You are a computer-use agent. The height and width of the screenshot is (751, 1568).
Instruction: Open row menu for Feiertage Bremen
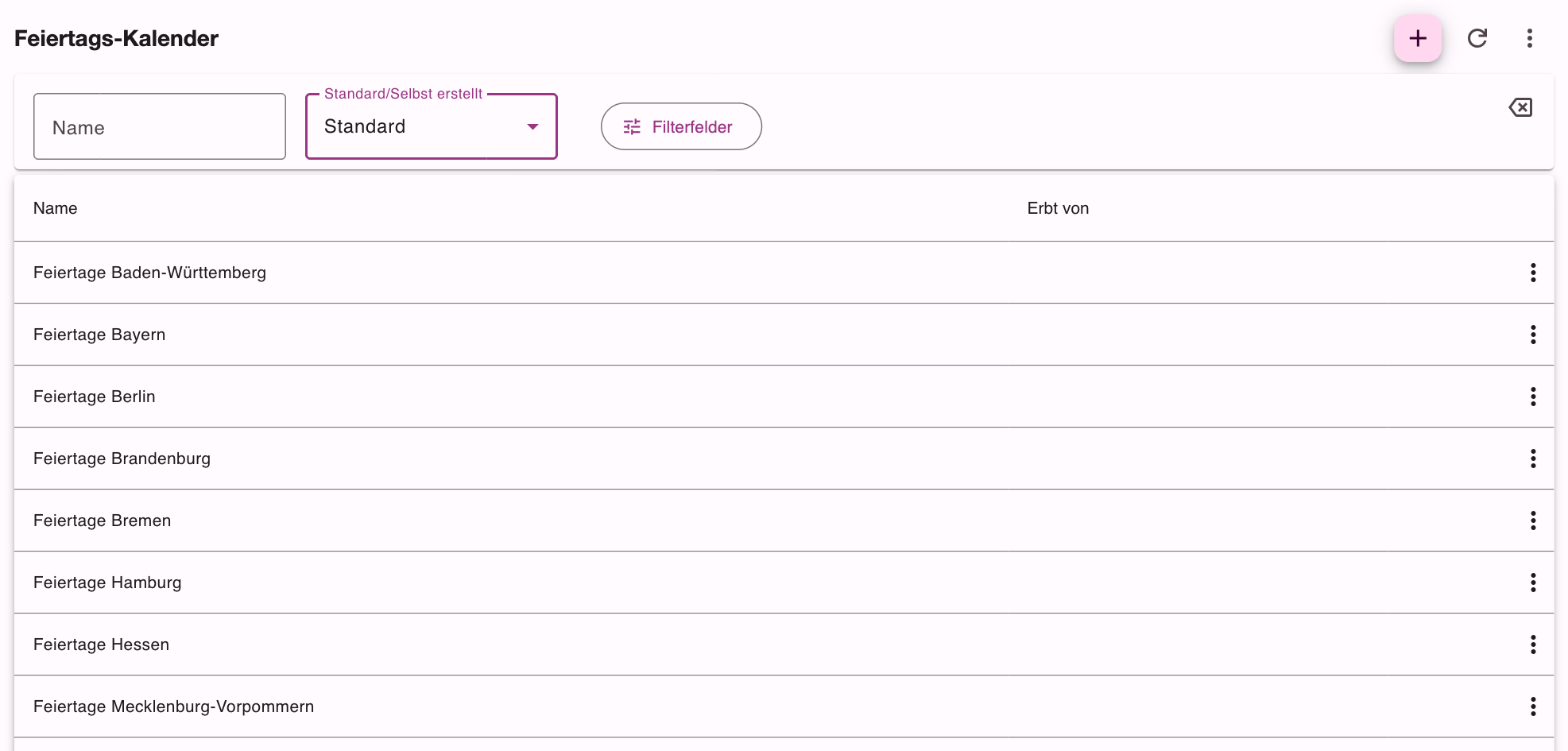[x=1533, y=521]
